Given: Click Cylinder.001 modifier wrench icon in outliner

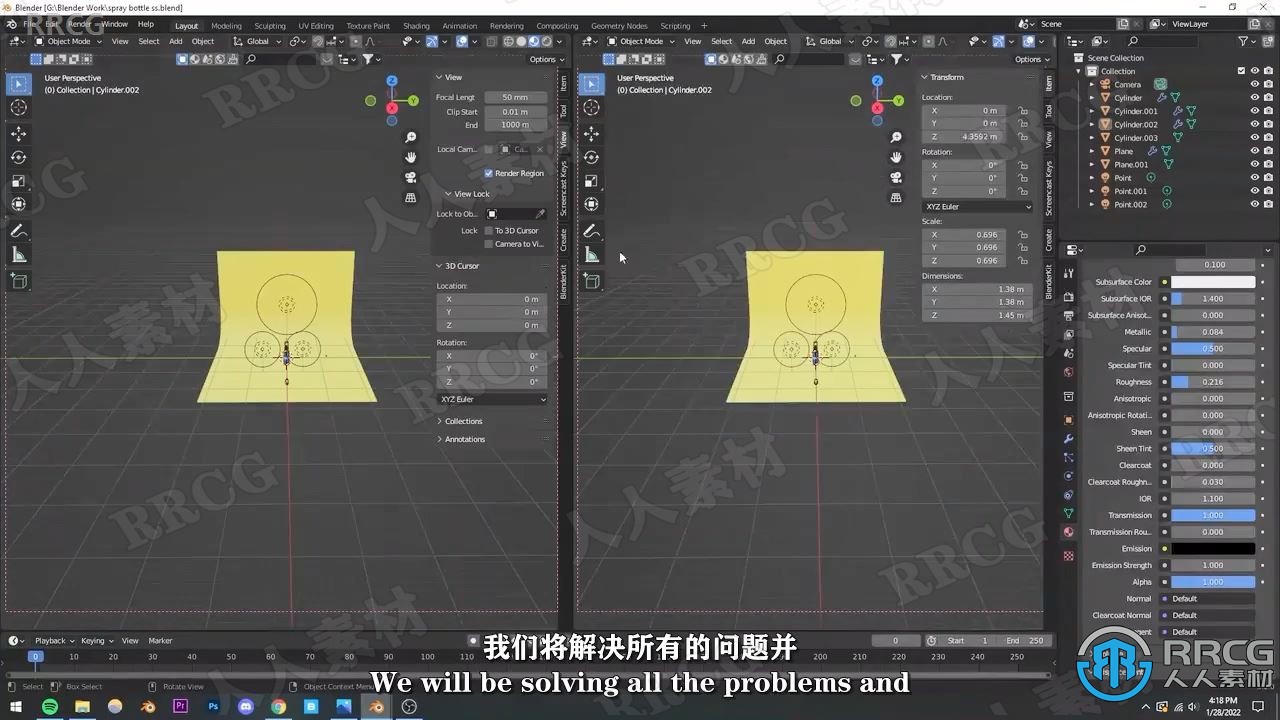Looking at the screenshot, I should [x=1178, y=111].
